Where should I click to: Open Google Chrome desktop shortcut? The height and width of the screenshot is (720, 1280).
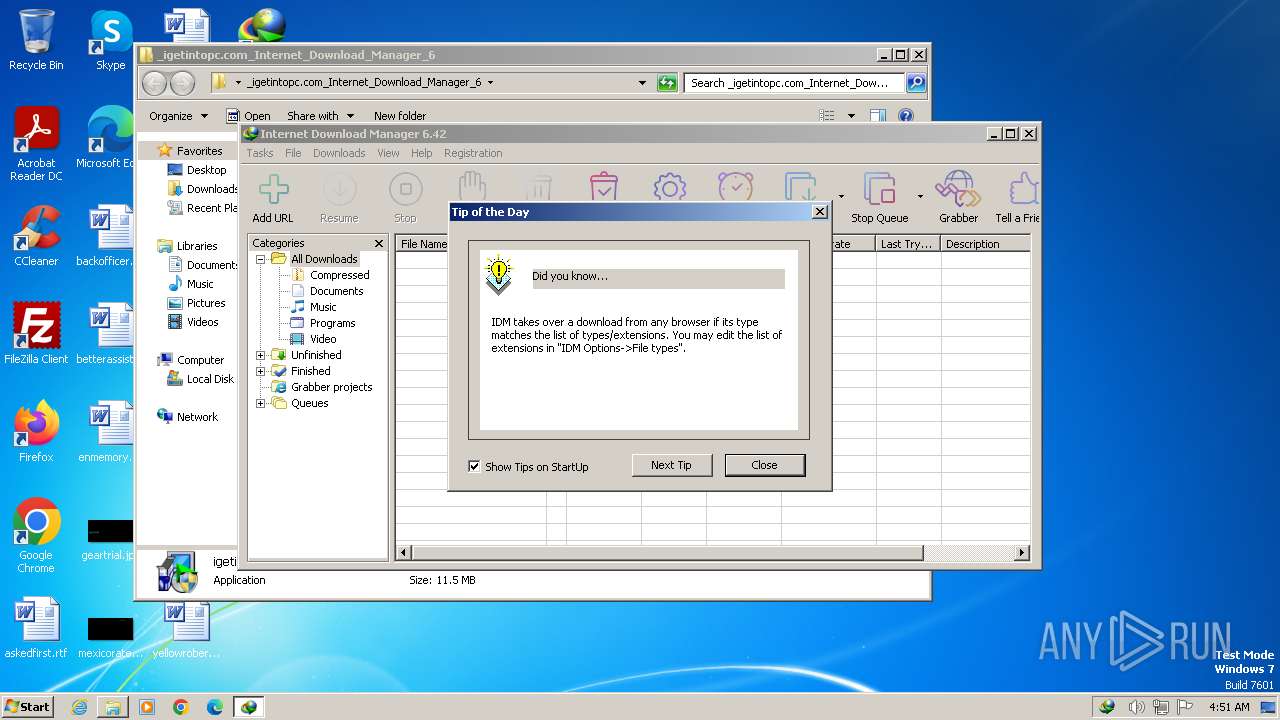(x=36, y=536)
